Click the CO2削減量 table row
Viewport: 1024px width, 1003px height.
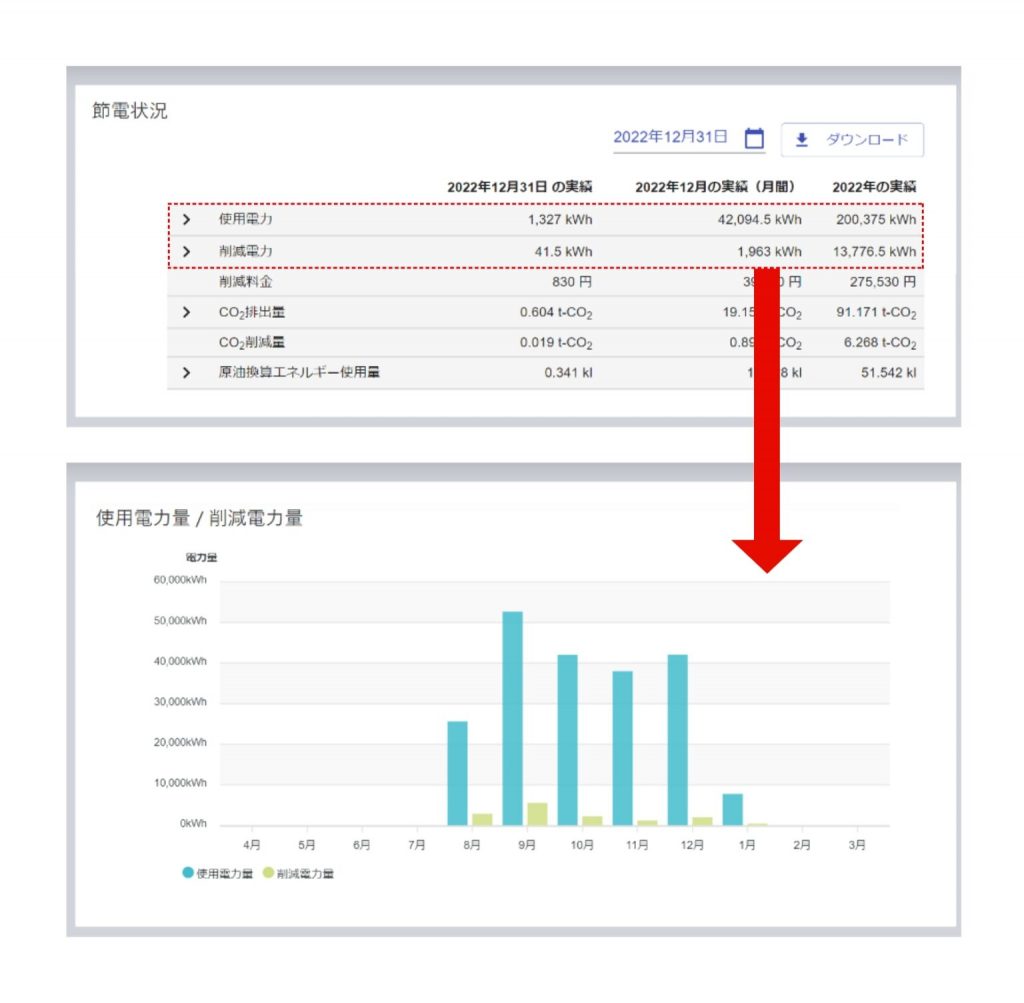545,342
